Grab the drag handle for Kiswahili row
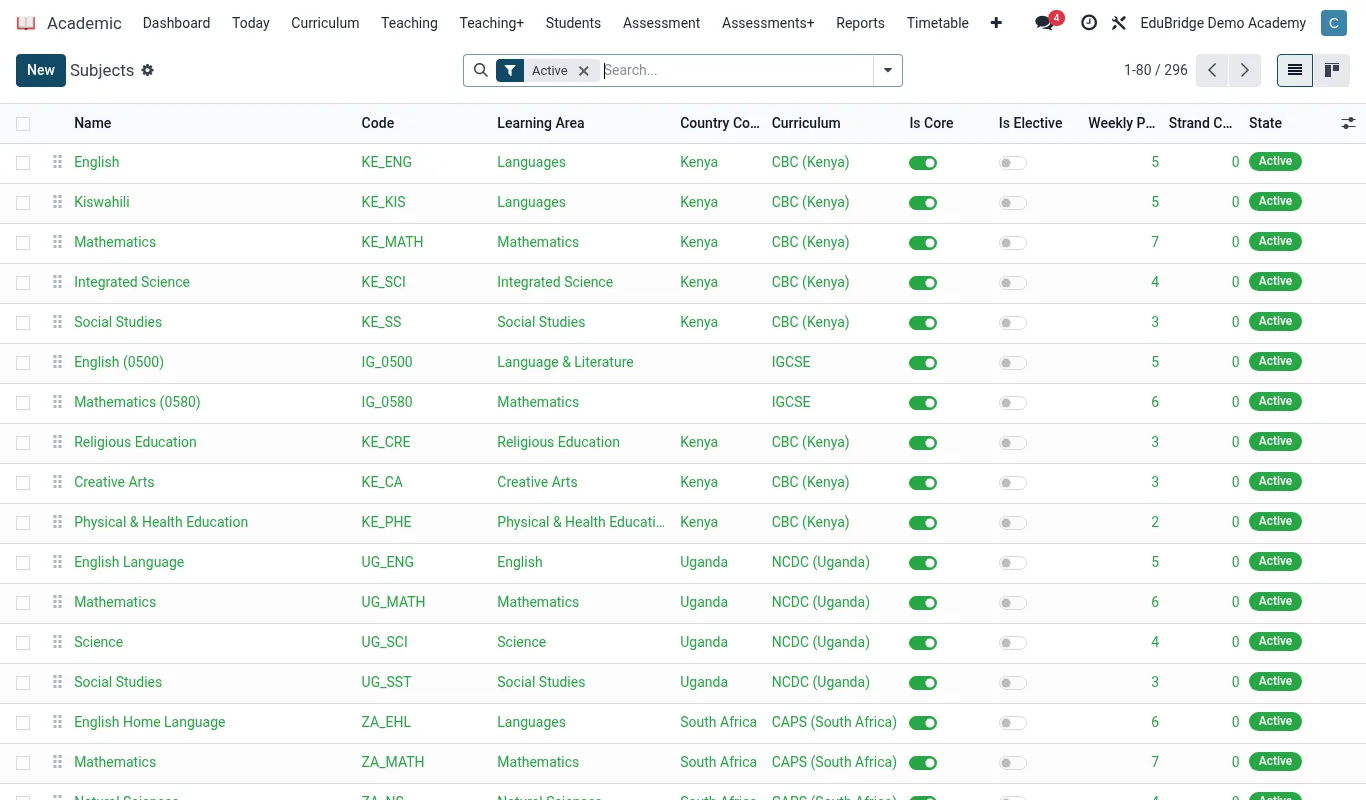The image size is (1366, 800). click(x=57, y=202)
